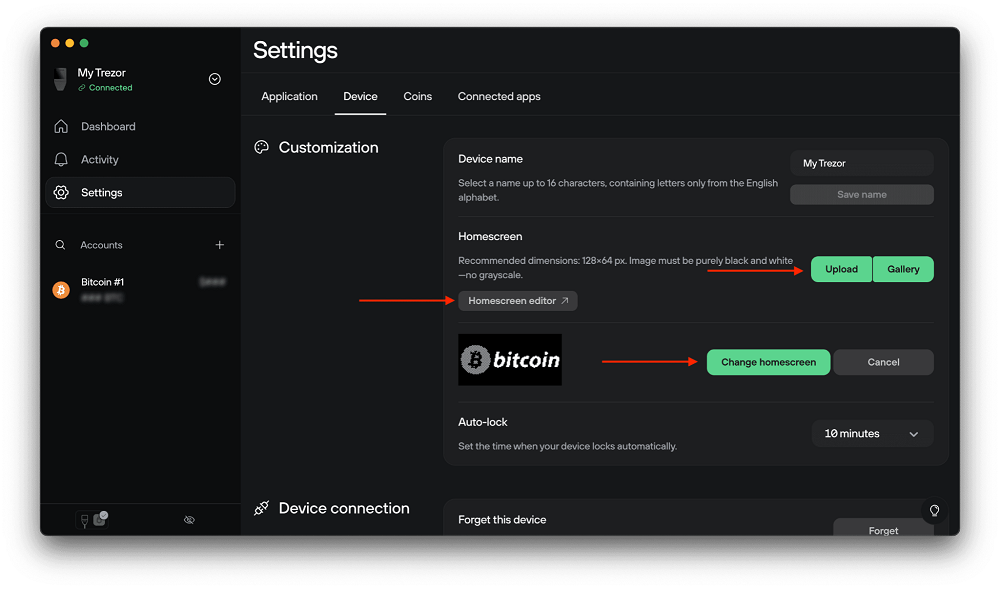Screen dimensions: 1000x589
Task: Toggle discreet mode eye icon
Action: click(x=189, y=520)
